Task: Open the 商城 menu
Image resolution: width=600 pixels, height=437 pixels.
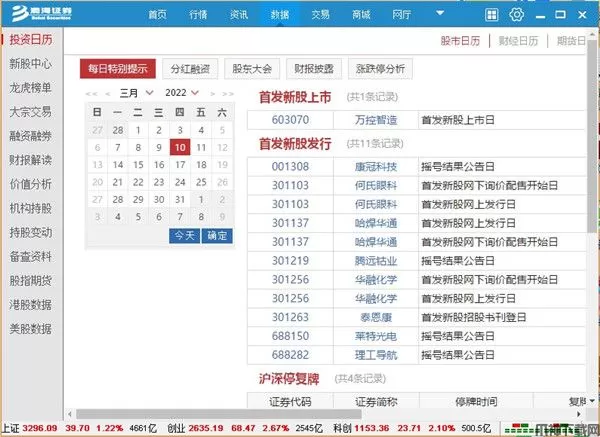Action: (361, 15)
